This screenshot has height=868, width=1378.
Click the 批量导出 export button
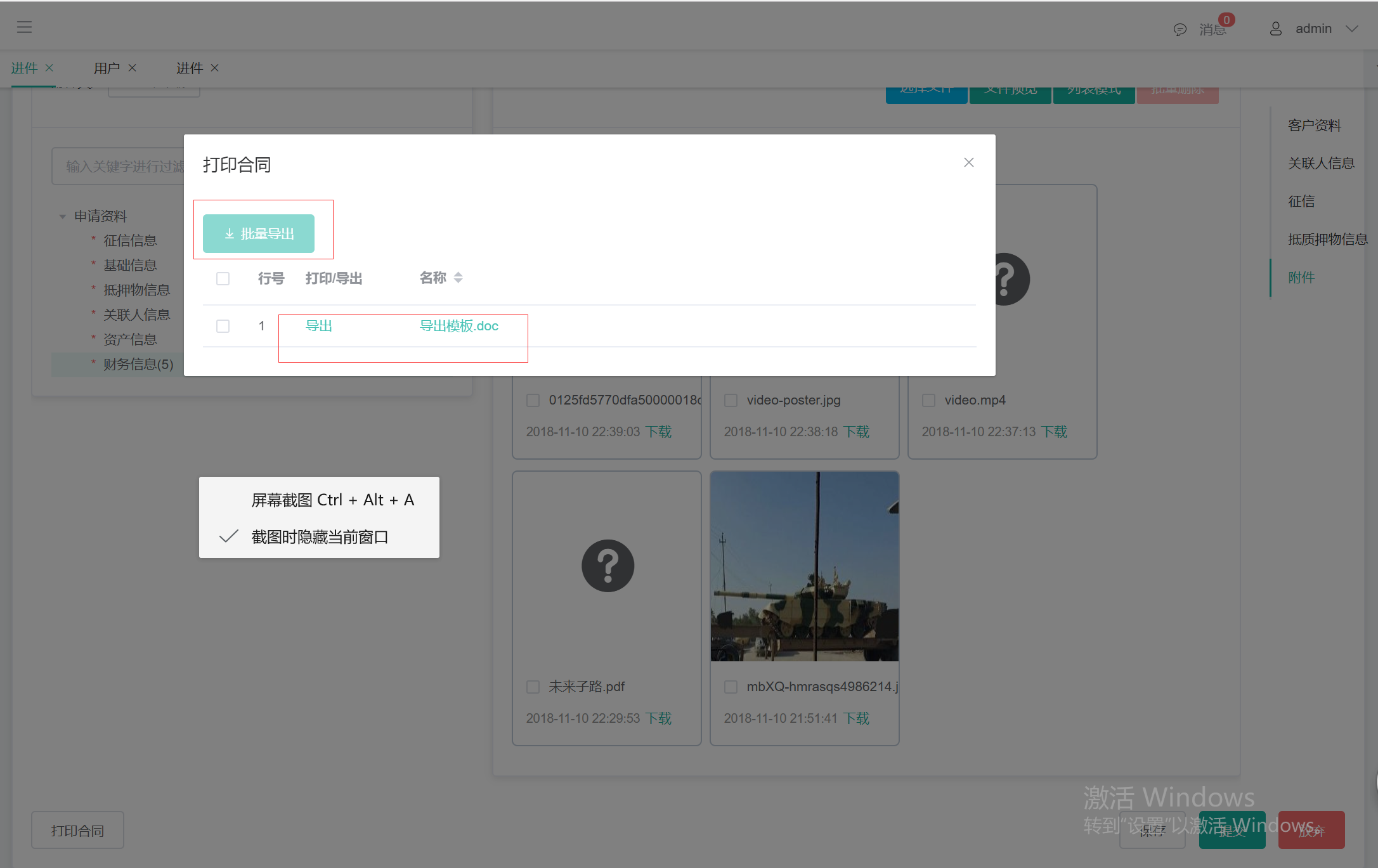pyautogui.click(x=258, y=232)
